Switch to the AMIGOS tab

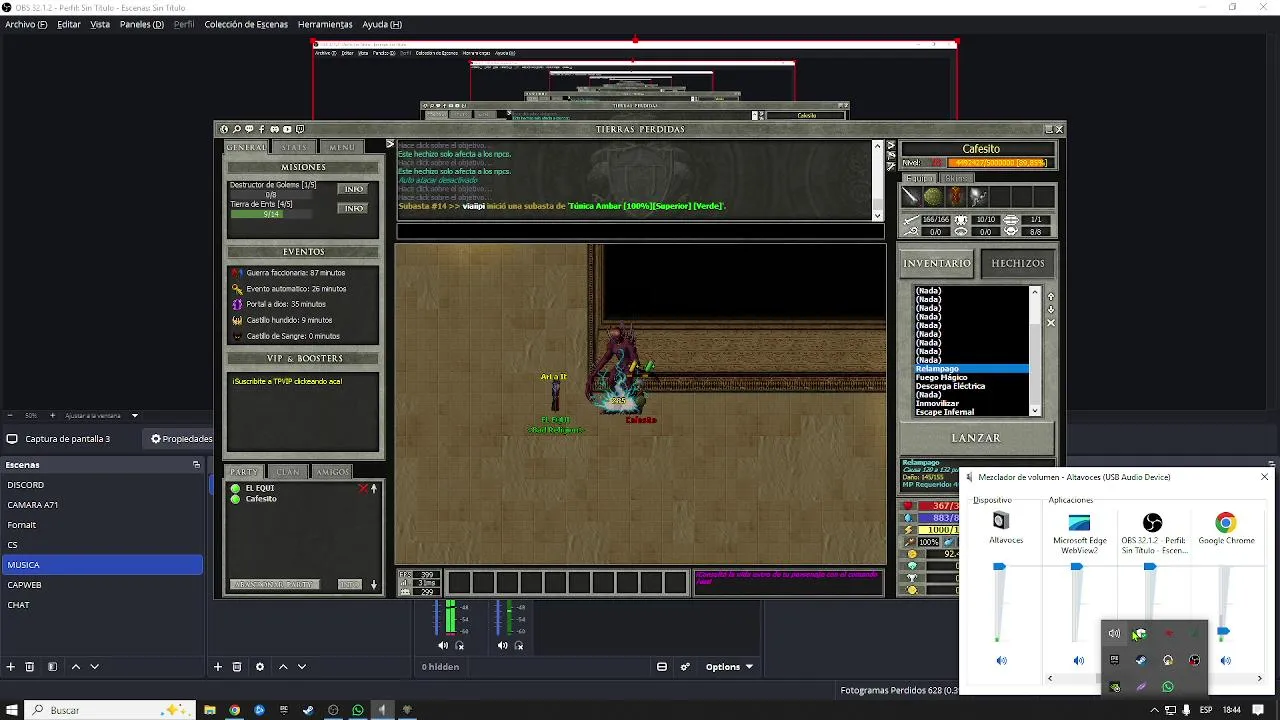[x=333, y=472]
